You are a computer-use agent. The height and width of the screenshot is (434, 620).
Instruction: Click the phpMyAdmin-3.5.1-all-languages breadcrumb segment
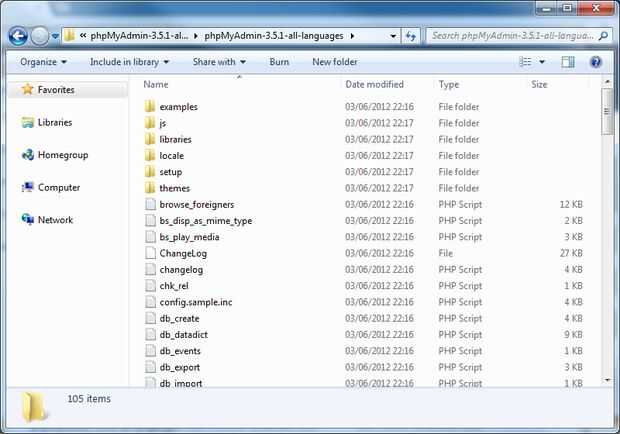click(x=274, y=36)
